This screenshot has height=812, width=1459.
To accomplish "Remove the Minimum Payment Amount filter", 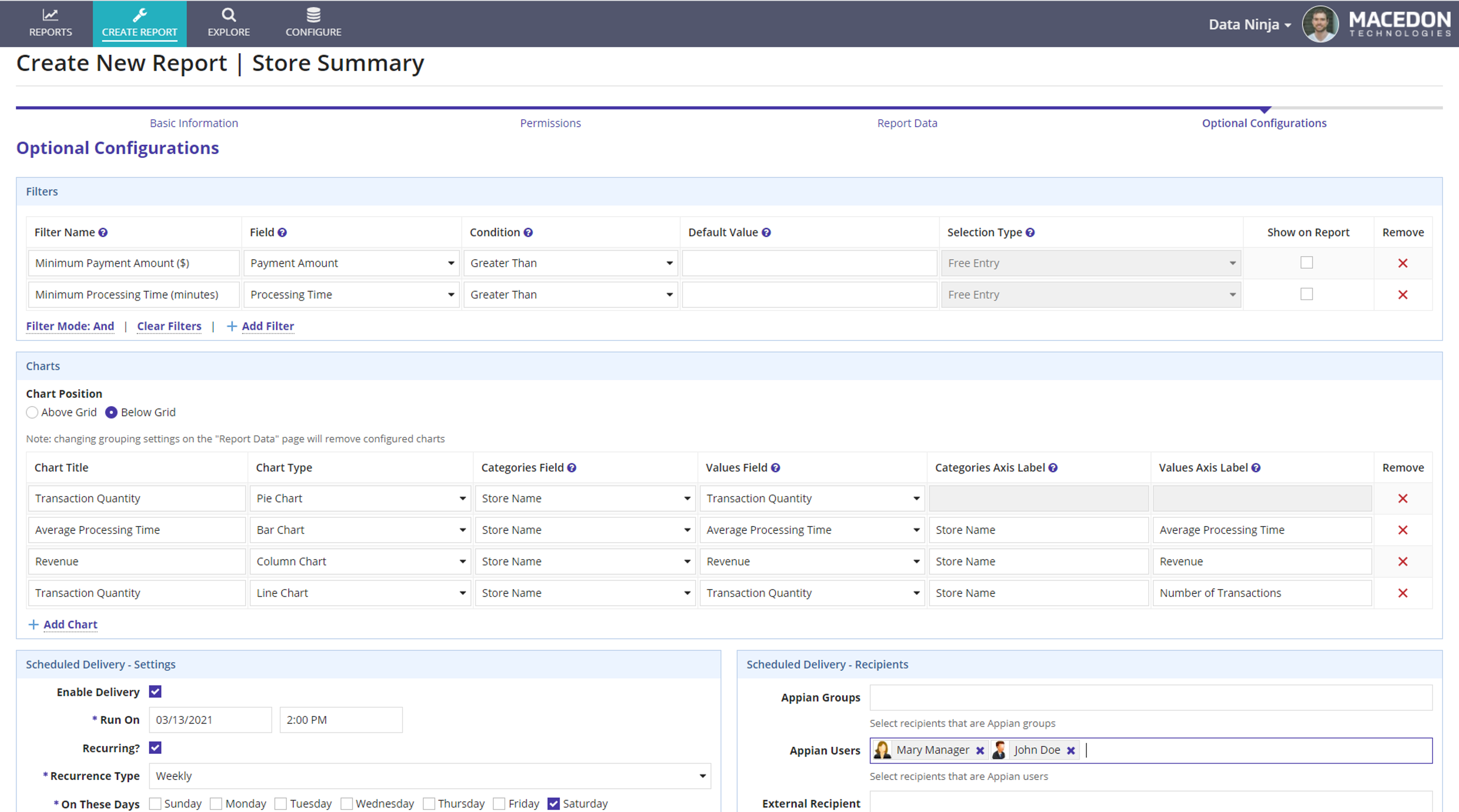I will (x=1403, y=263).
